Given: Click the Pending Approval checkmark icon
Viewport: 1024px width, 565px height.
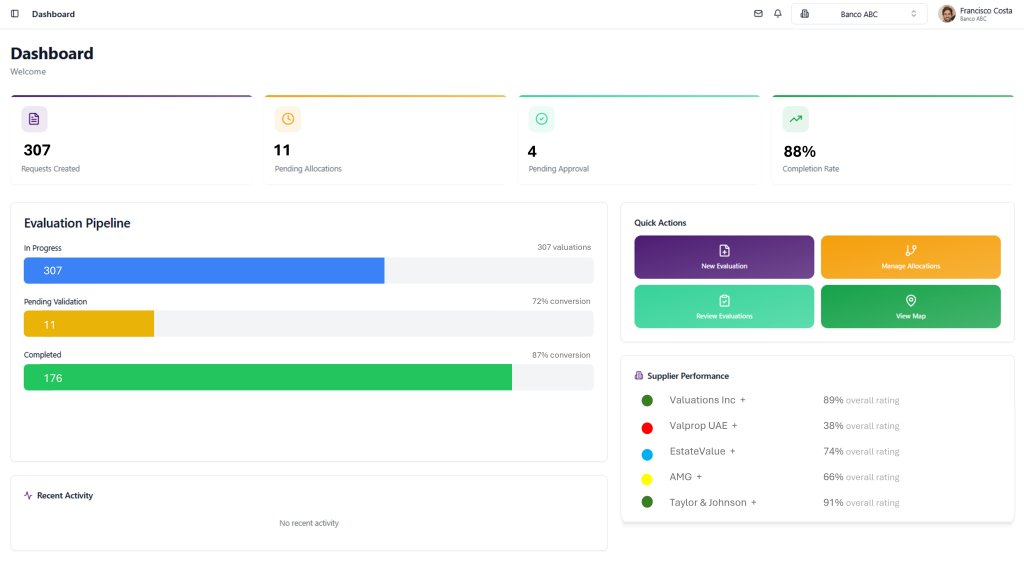Looking at the screenshot, I should (541, 119).
